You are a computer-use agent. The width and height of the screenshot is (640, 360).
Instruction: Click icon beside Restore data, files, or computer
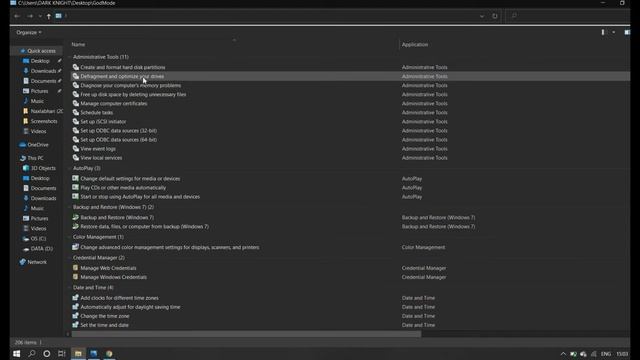[76, 226]
